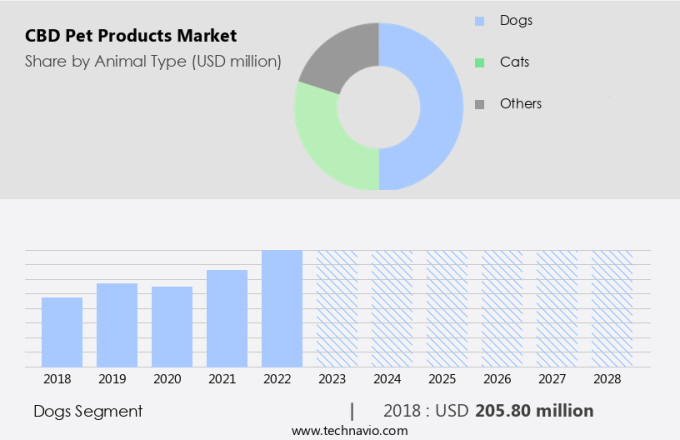Click the hatched 2028 forecast bar

point(611,308)
